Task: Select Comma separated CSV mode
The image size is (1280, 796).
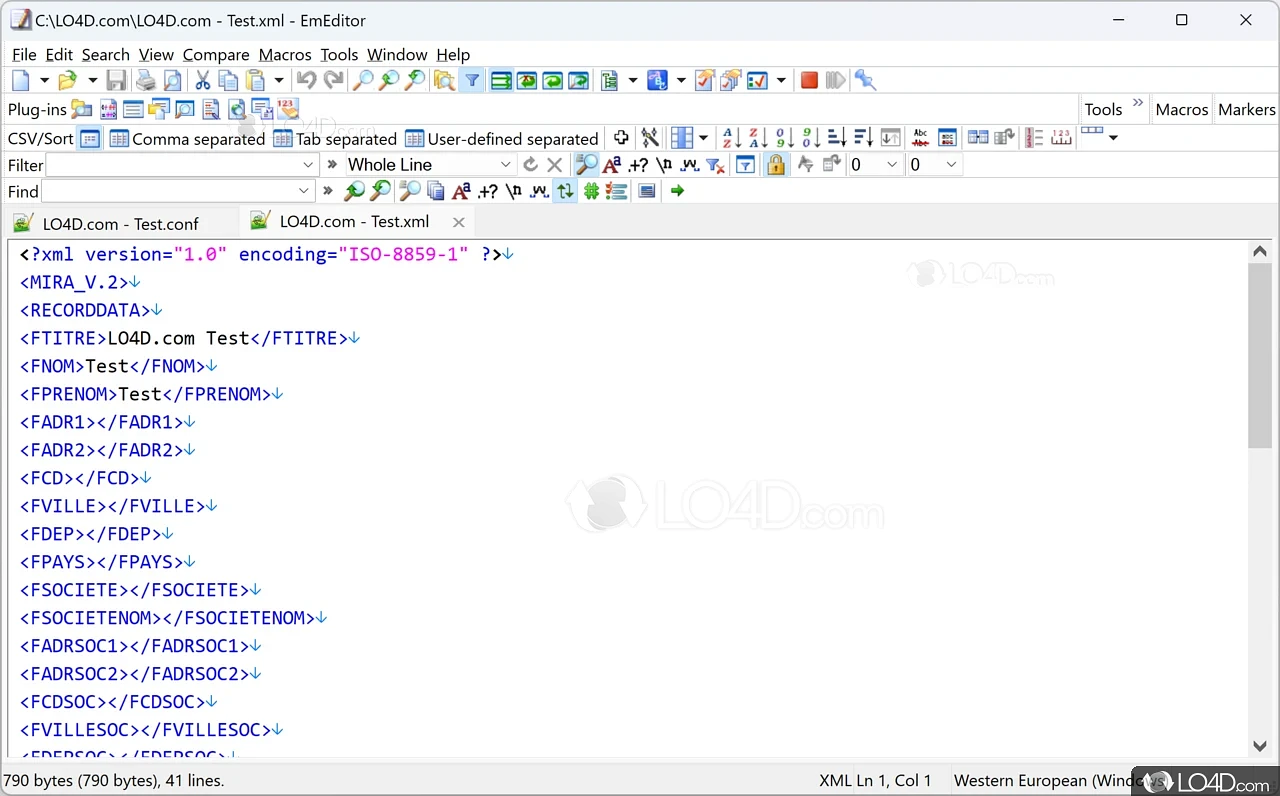Action: [187, 139]
